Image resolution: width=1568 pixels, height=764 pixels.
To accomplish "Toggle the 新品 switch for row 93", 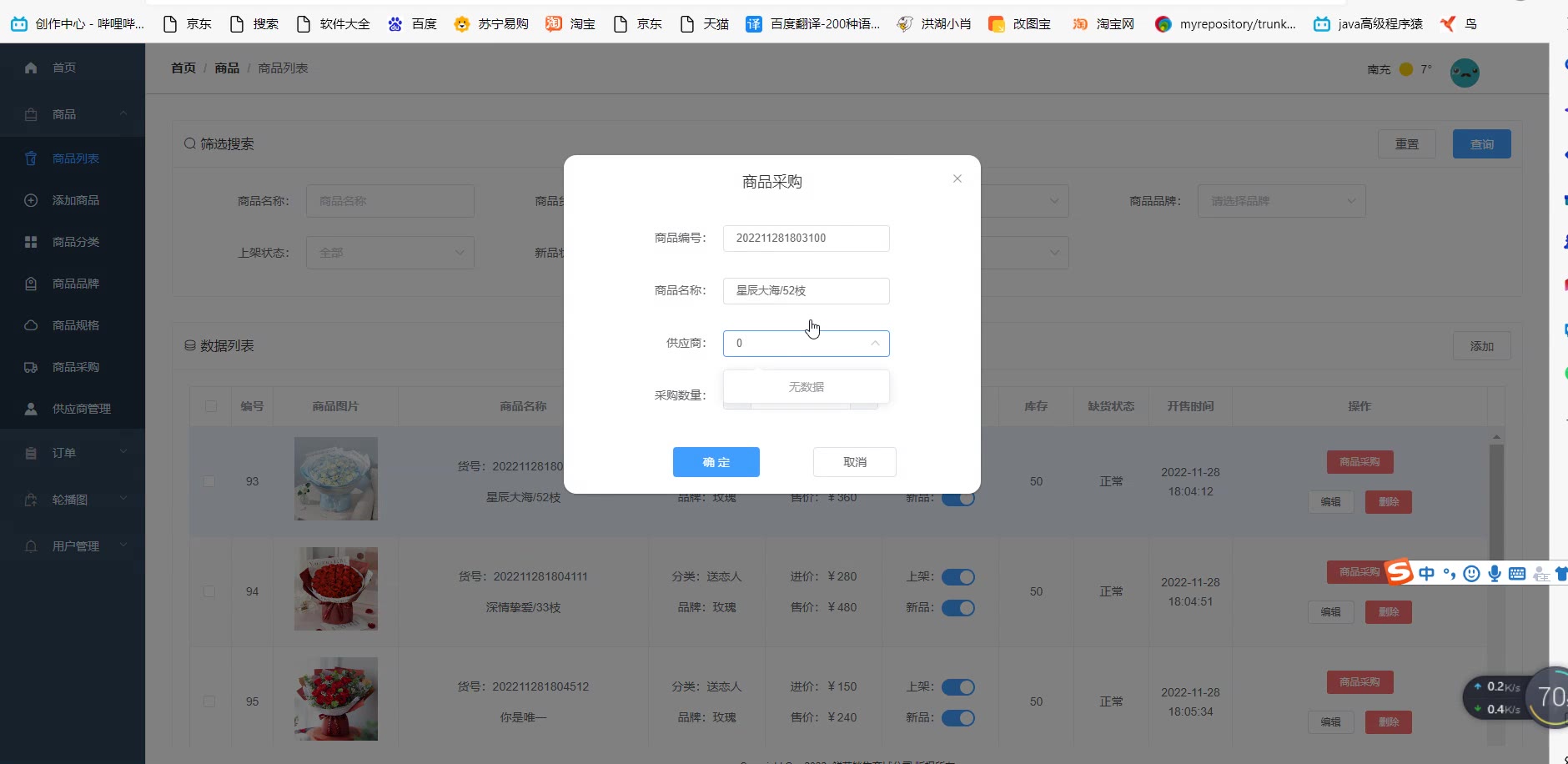I will click(958, 499).
